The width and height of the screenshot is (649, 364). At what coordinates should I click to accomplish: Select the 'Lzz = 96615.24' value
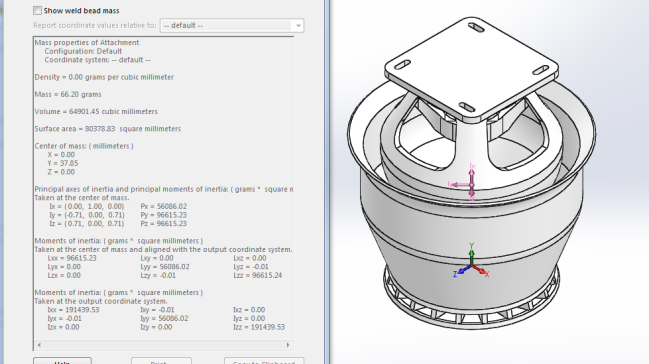(x=257, y=275)
